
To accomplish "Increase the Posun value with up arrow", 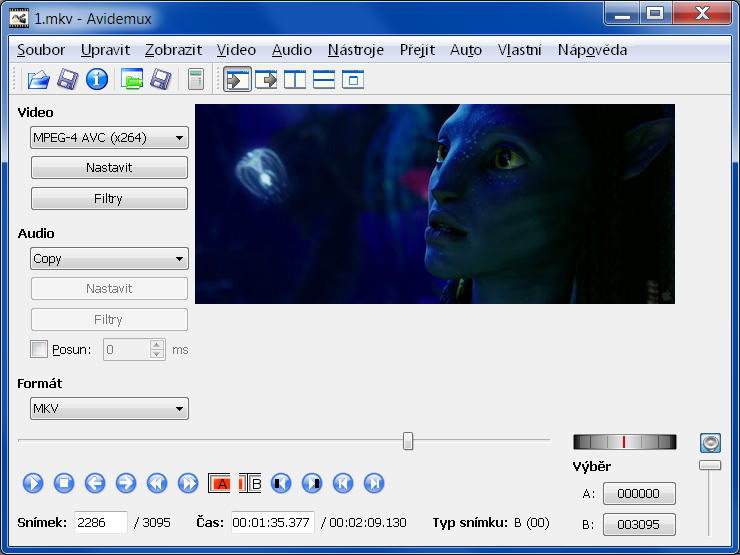I will [x=157, y=345].
